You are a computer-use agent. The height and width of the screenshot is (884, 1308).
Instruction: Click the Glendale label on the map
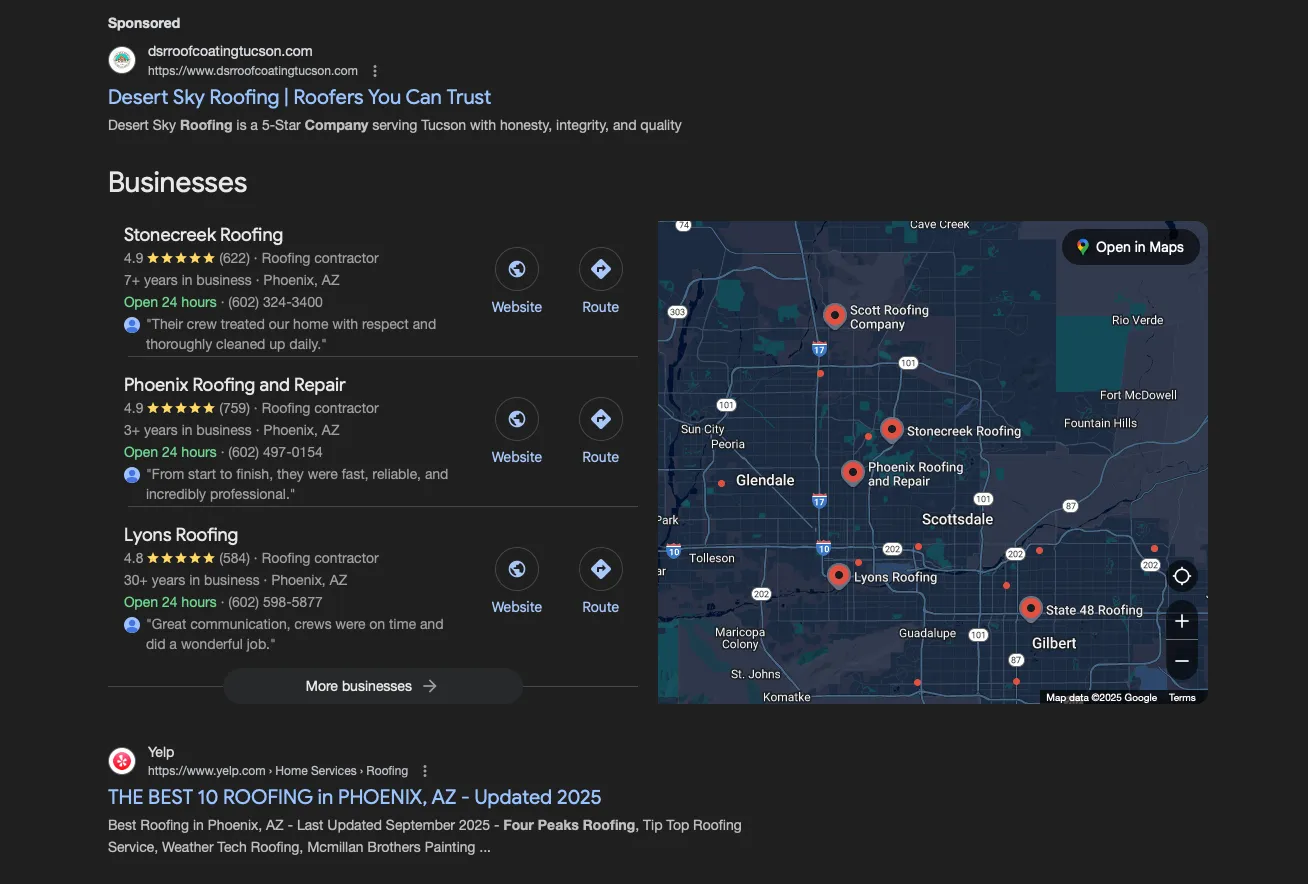(x=765, y=480)
